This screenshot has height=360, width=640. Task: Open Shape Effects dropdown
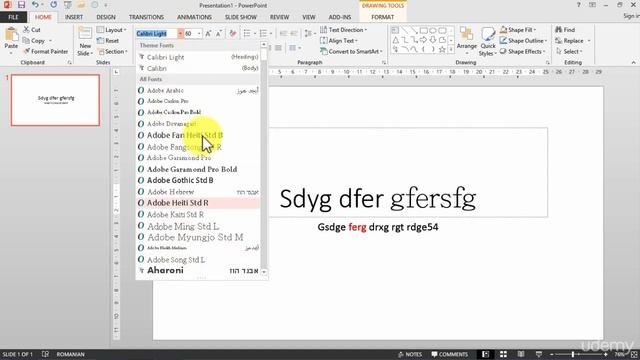coord(523,51)
